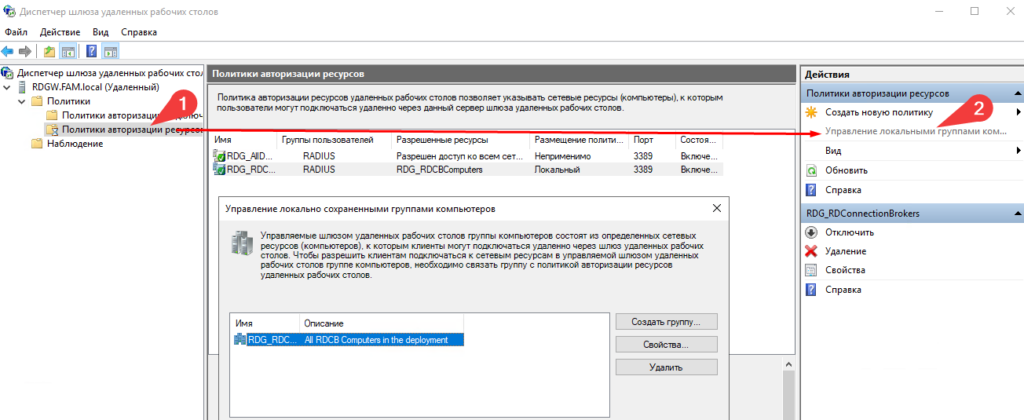This screenshot has width=1024, height=420.
Task: Expand the Вид submenu arrow in actions
Action: 1017,150
